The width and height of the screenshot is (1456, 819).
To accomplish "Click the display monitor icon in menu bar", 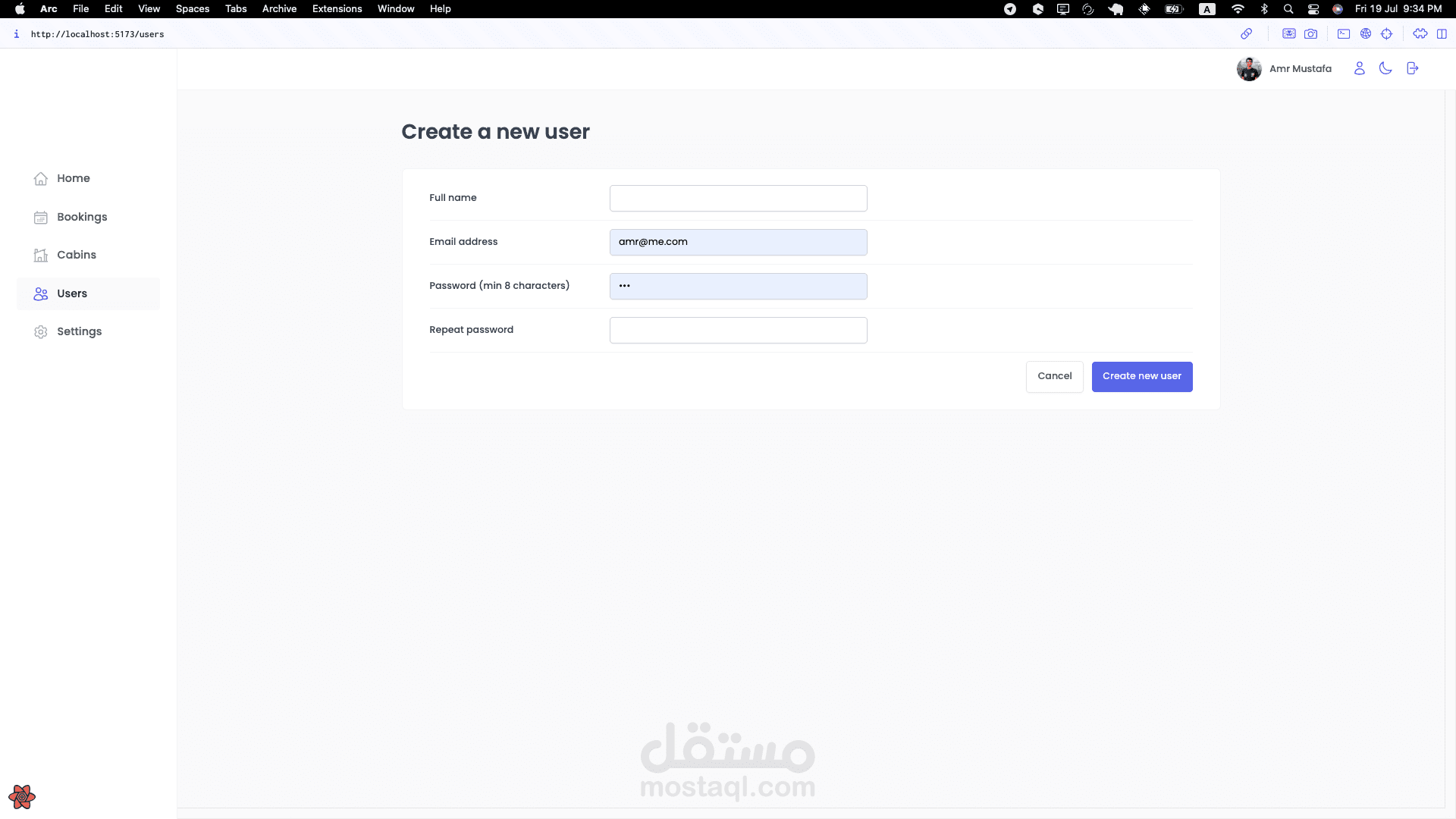I will (x=1063, y=9).
